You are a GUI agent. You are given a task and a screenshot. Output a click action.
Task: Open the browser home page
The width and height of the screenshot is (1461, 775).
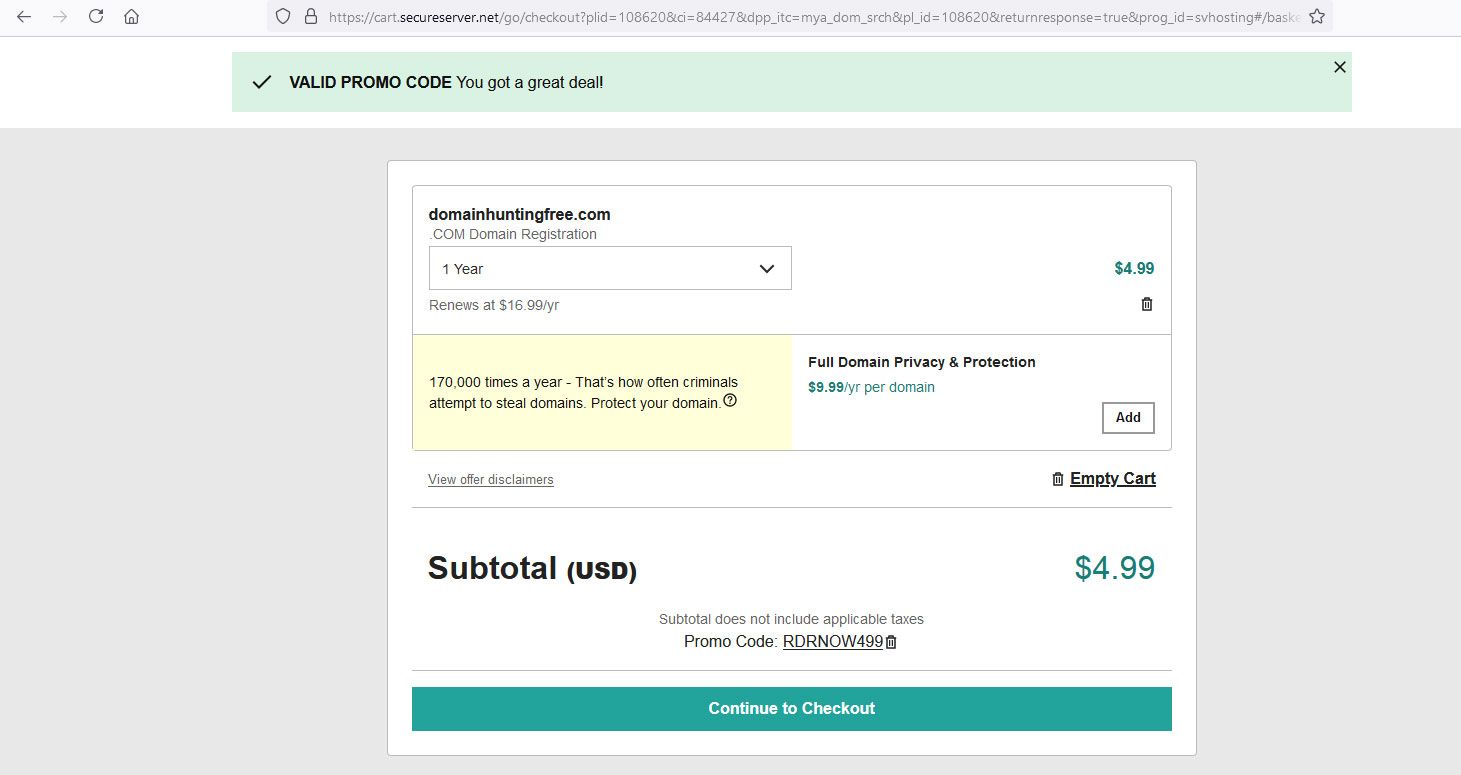[x=131, y=17]
